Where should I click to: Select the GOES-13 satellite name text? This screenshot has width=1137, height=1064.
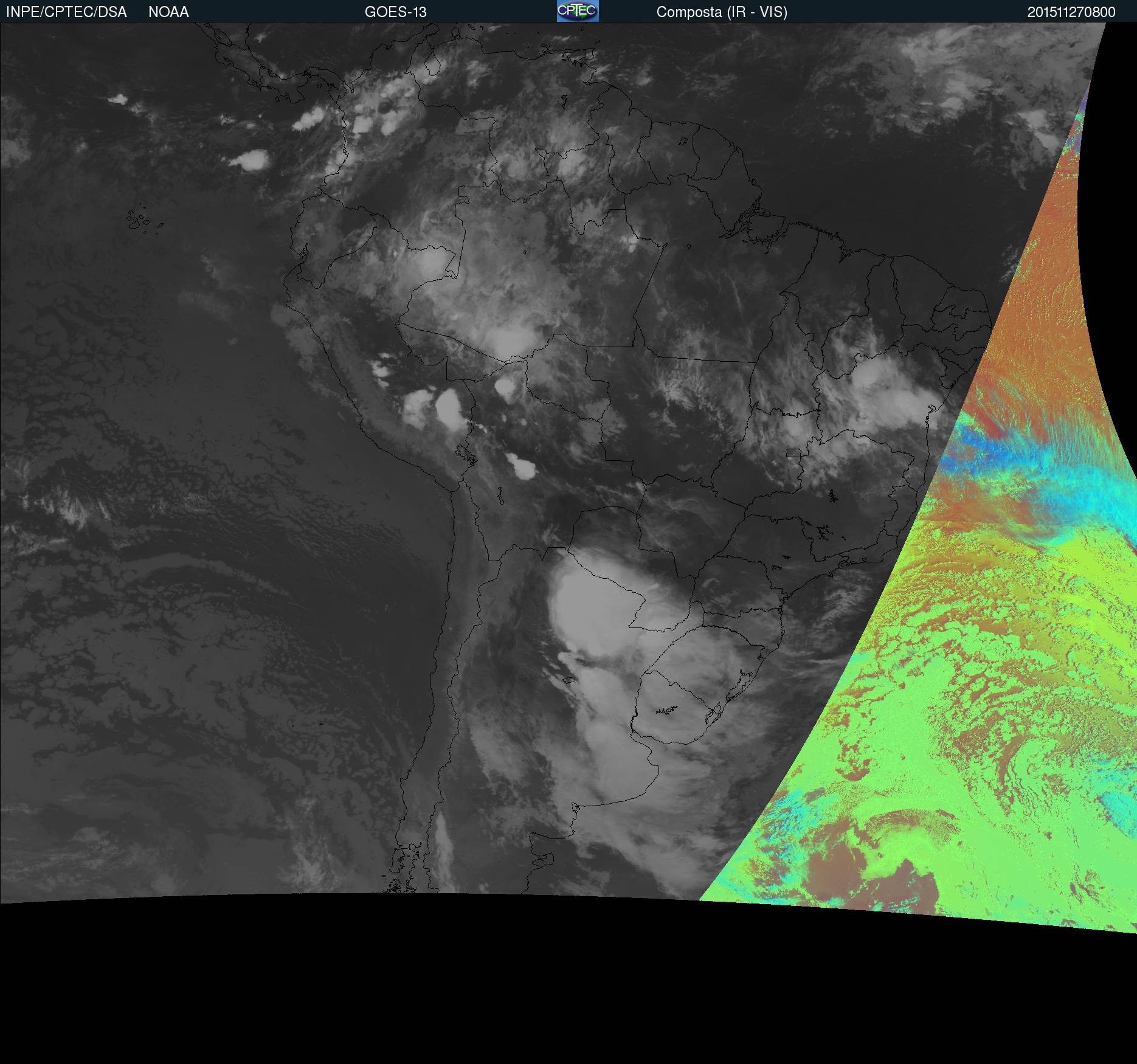(x=395, y=12)
